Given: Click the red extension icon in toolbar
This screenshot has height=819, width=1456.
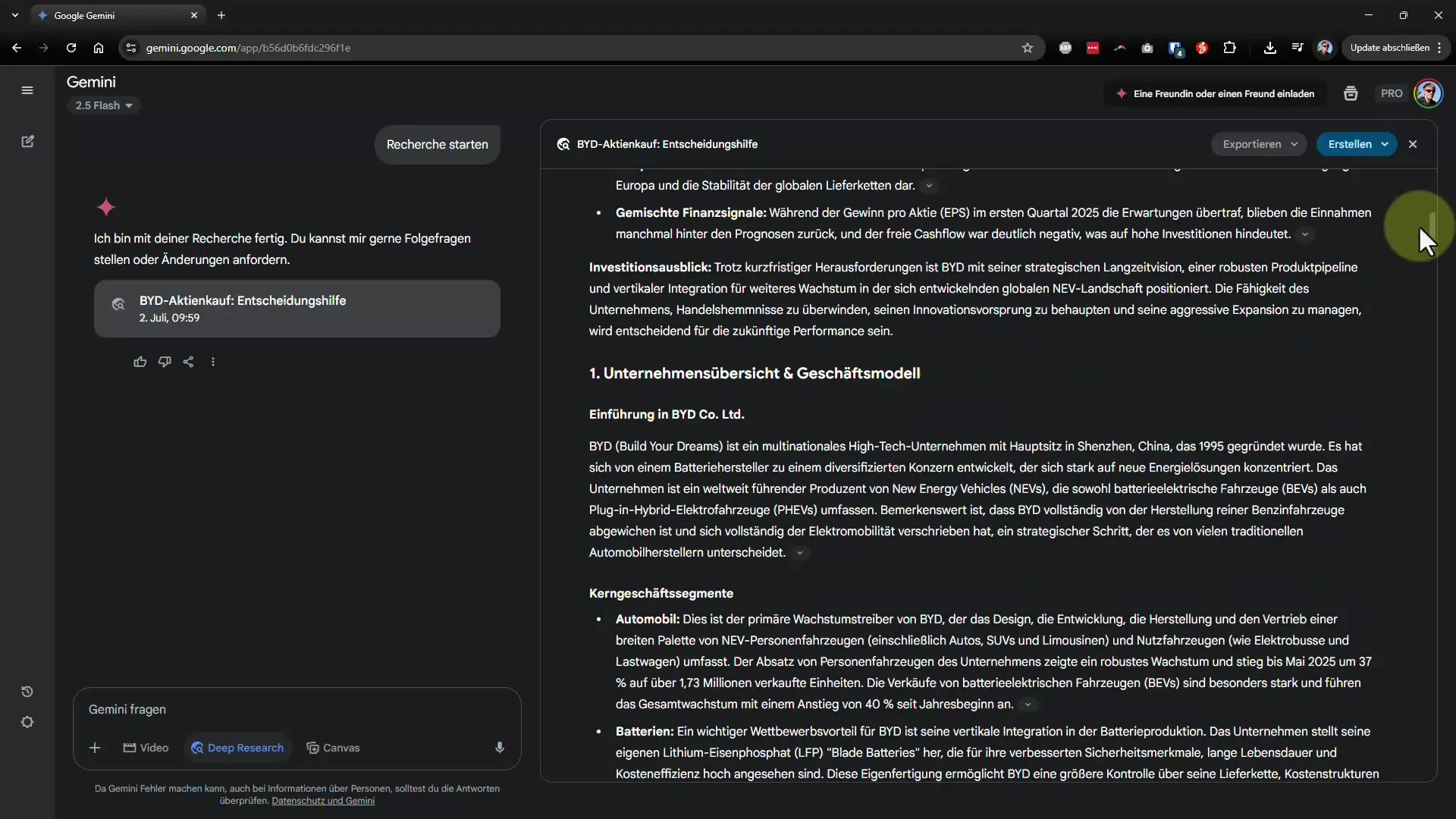Looking at the screenshot, I should coord(1093,48).
